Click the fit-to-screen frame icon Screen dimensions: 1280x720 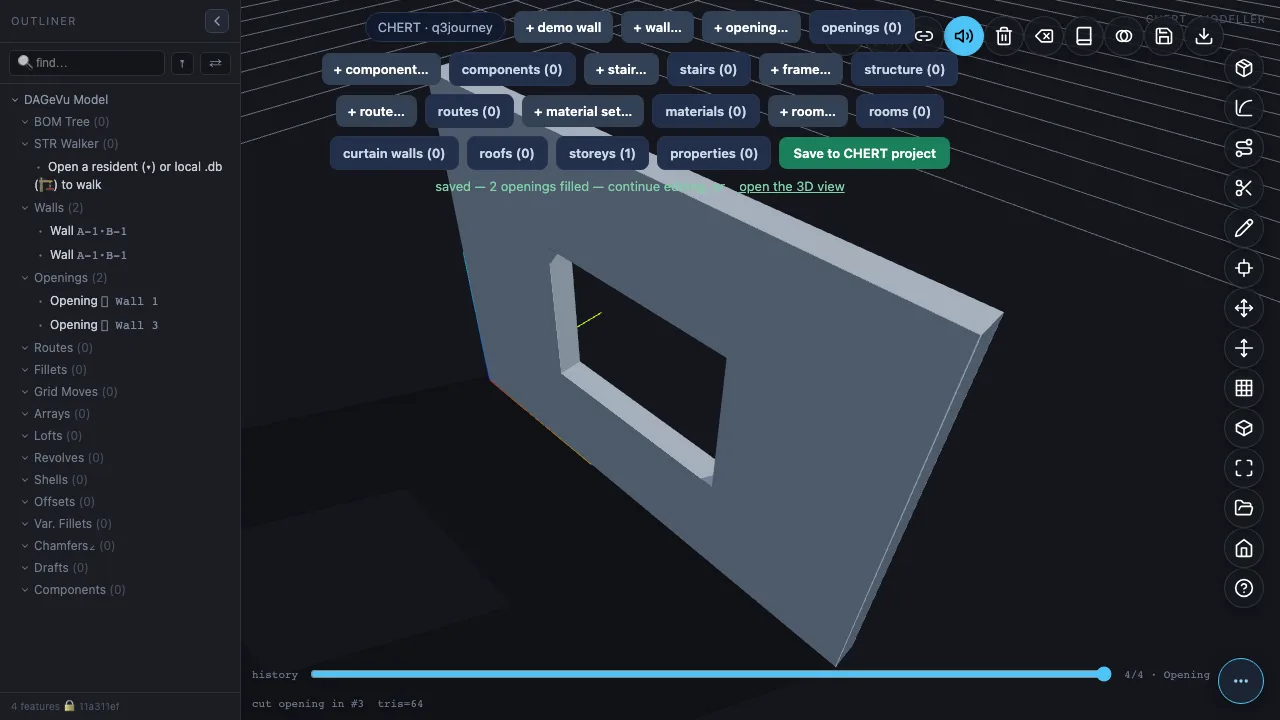(x=1244, y=468)
